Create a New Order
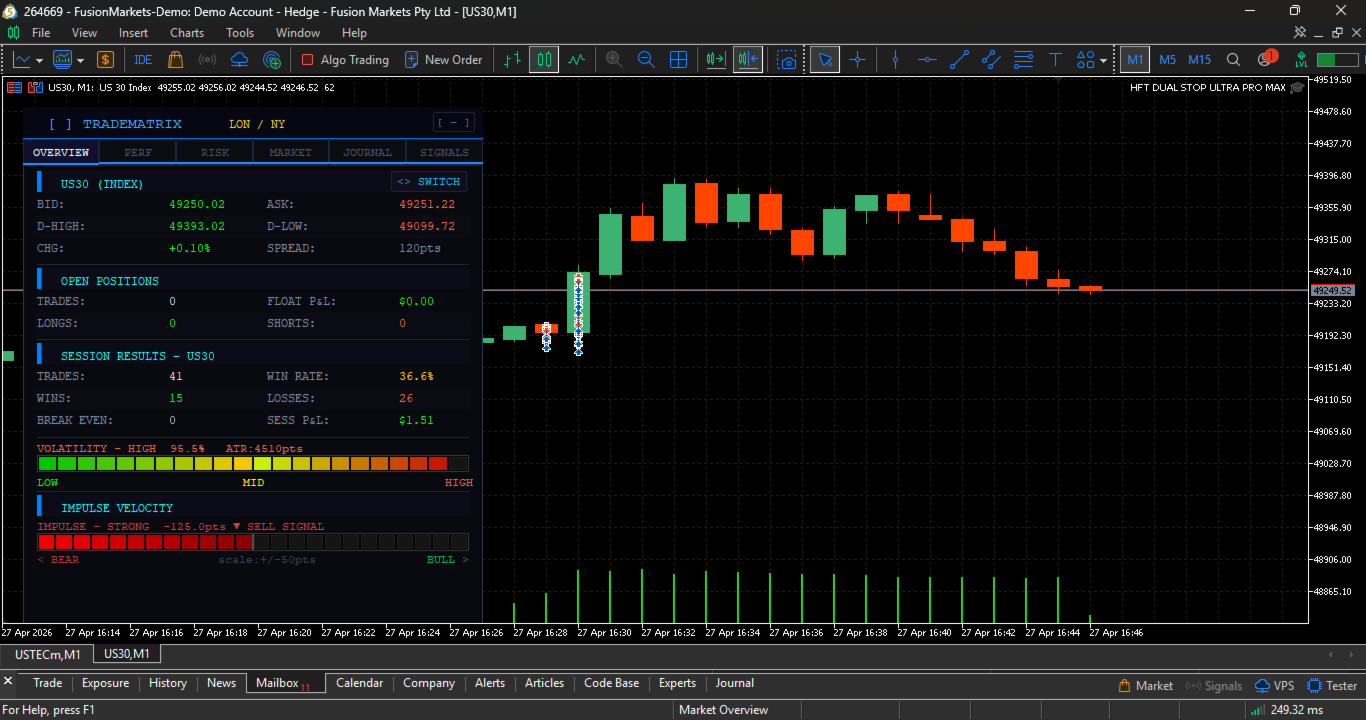Image resolution: width=1366 pixels, height=720 pixels. [444, 60]
